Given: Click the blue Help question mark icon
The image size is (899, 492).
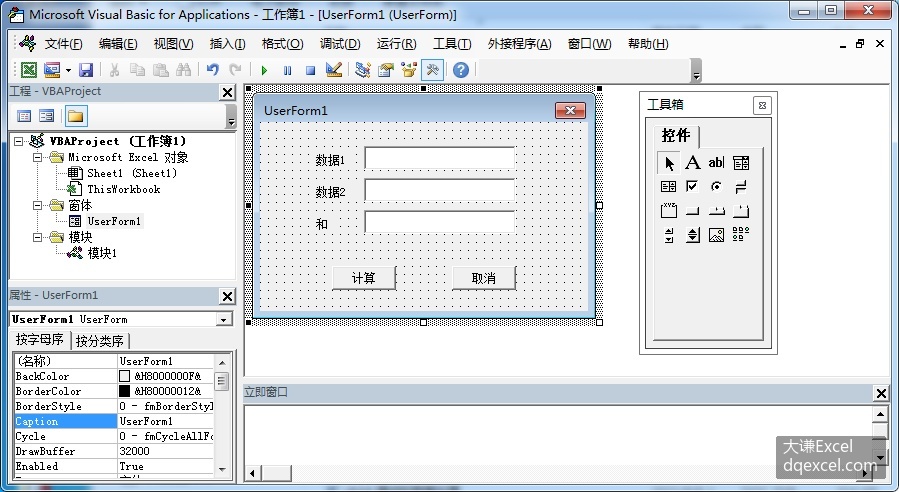Looking at the screenshot, I should click(x=461, y=70).
